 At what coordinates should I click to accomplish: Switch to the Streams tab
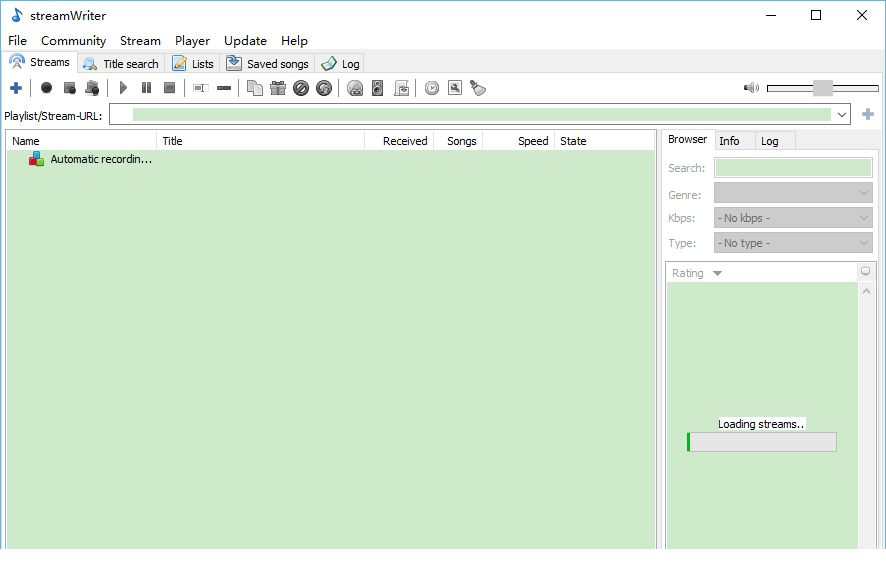click(40, 62)
